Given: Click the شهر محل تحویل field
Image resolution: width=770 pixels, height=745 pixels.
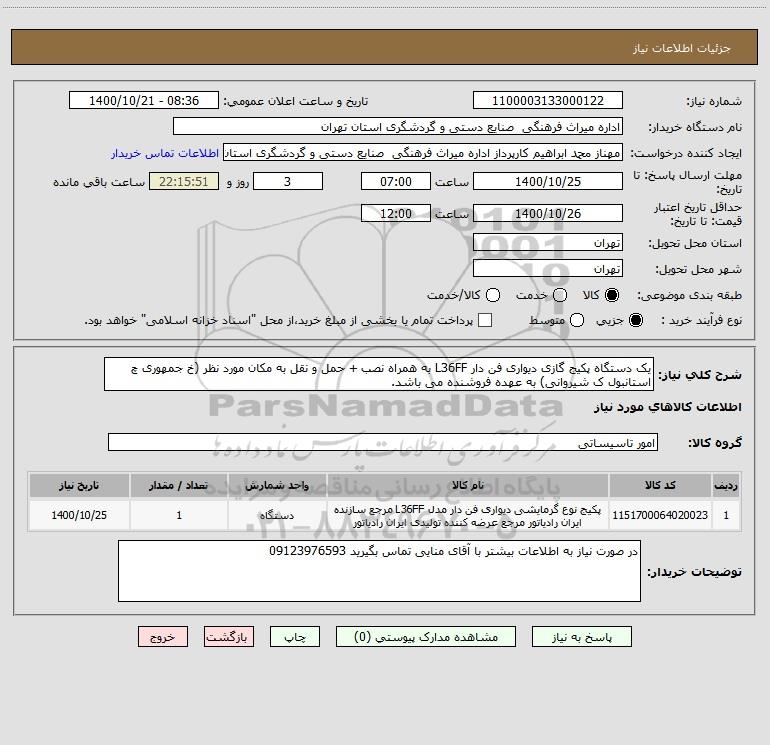Looking at the screenshot, I should click(x=548, y=269).
